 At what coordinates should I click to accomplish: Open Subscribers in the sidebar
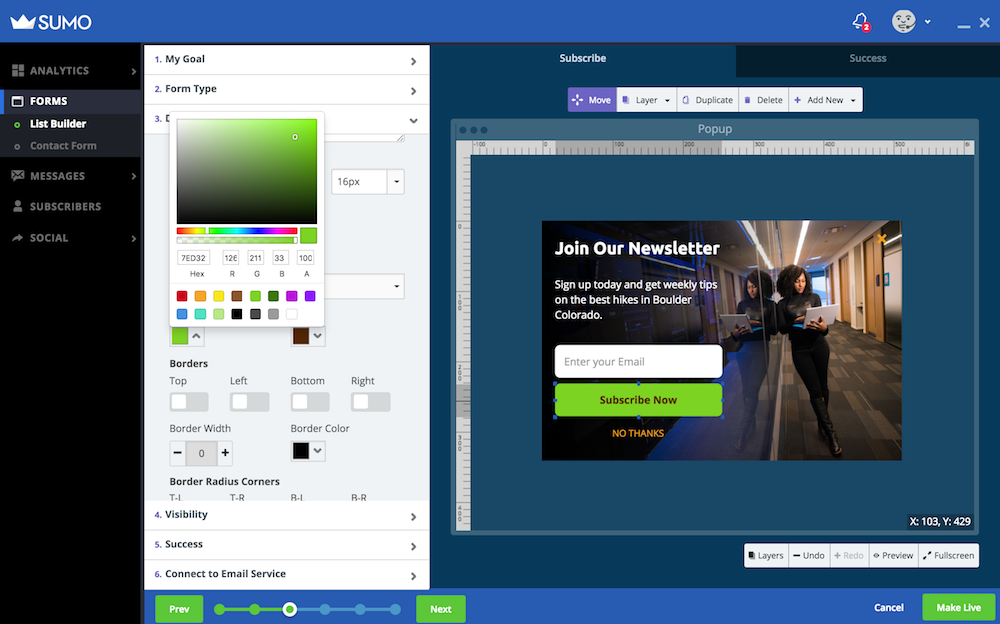(70, 206)
